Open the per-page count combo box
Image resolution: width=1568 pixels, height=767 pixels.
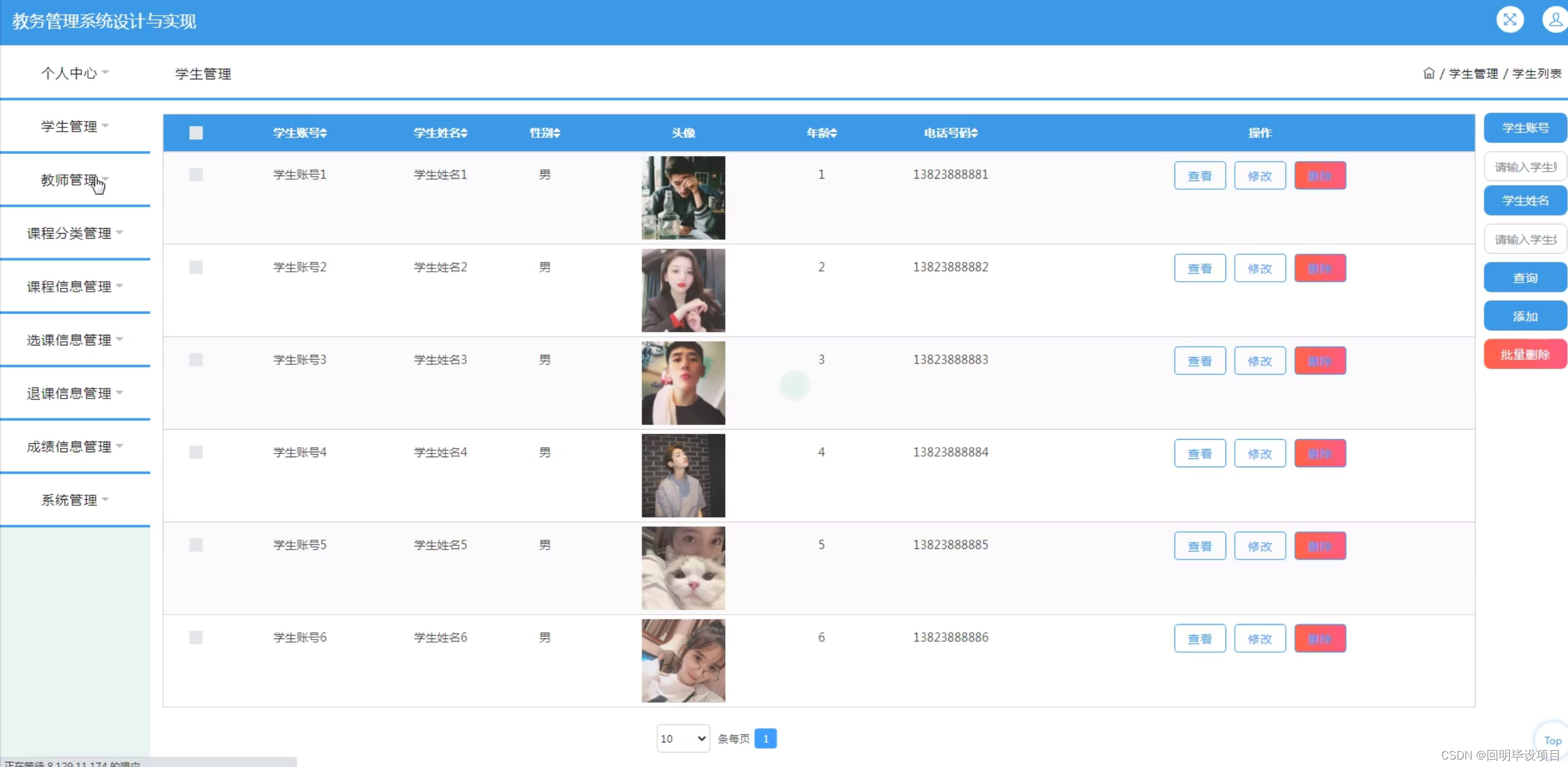[683, 738]
